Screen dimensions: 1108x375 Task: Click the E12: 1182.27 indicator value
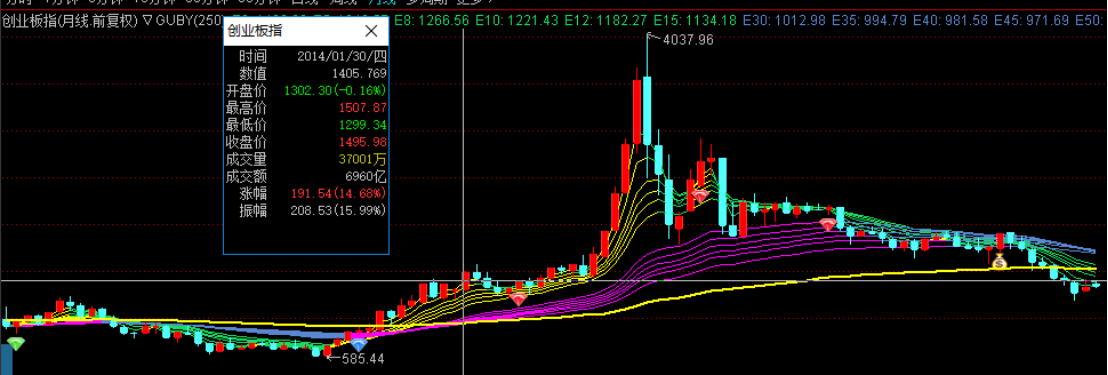point(606,20)
